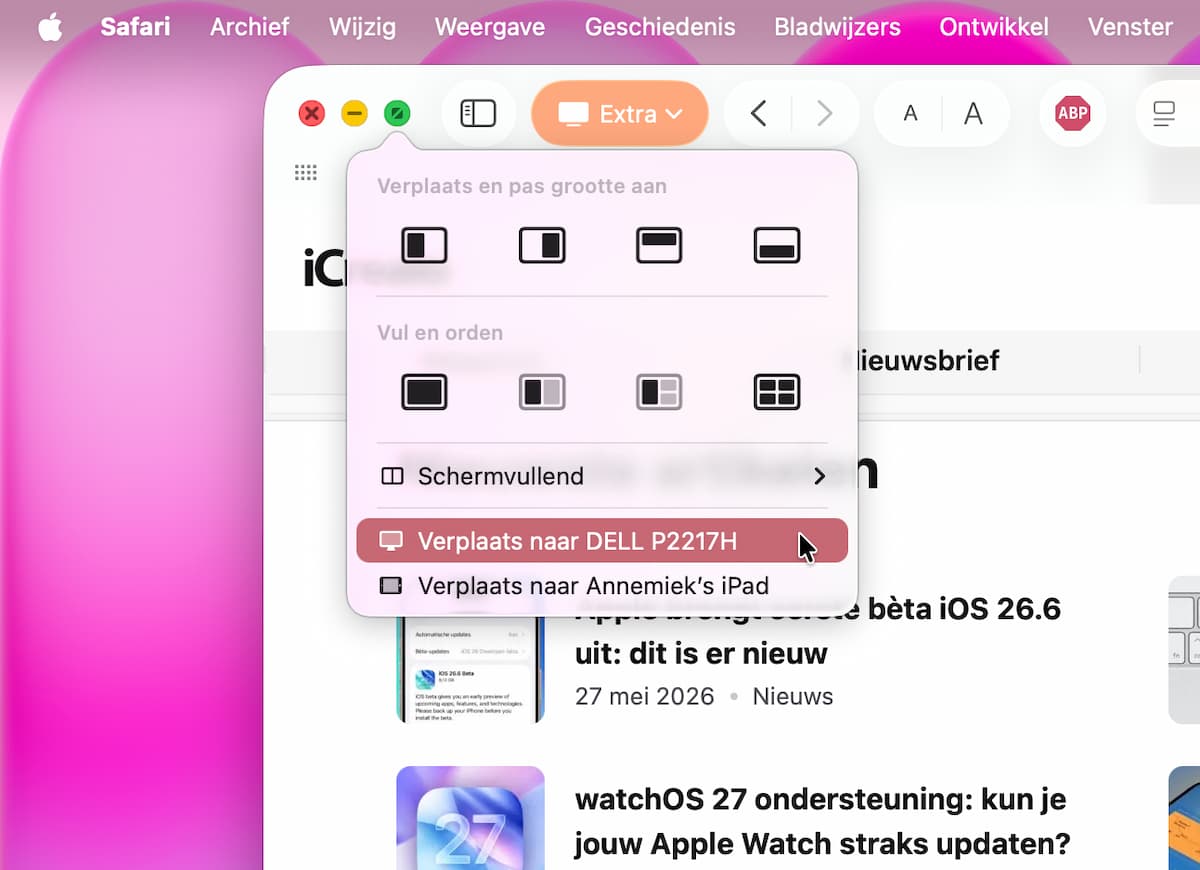
Task: Choose Verplaats naar DELL P2217H
Action: click(602, 541)
